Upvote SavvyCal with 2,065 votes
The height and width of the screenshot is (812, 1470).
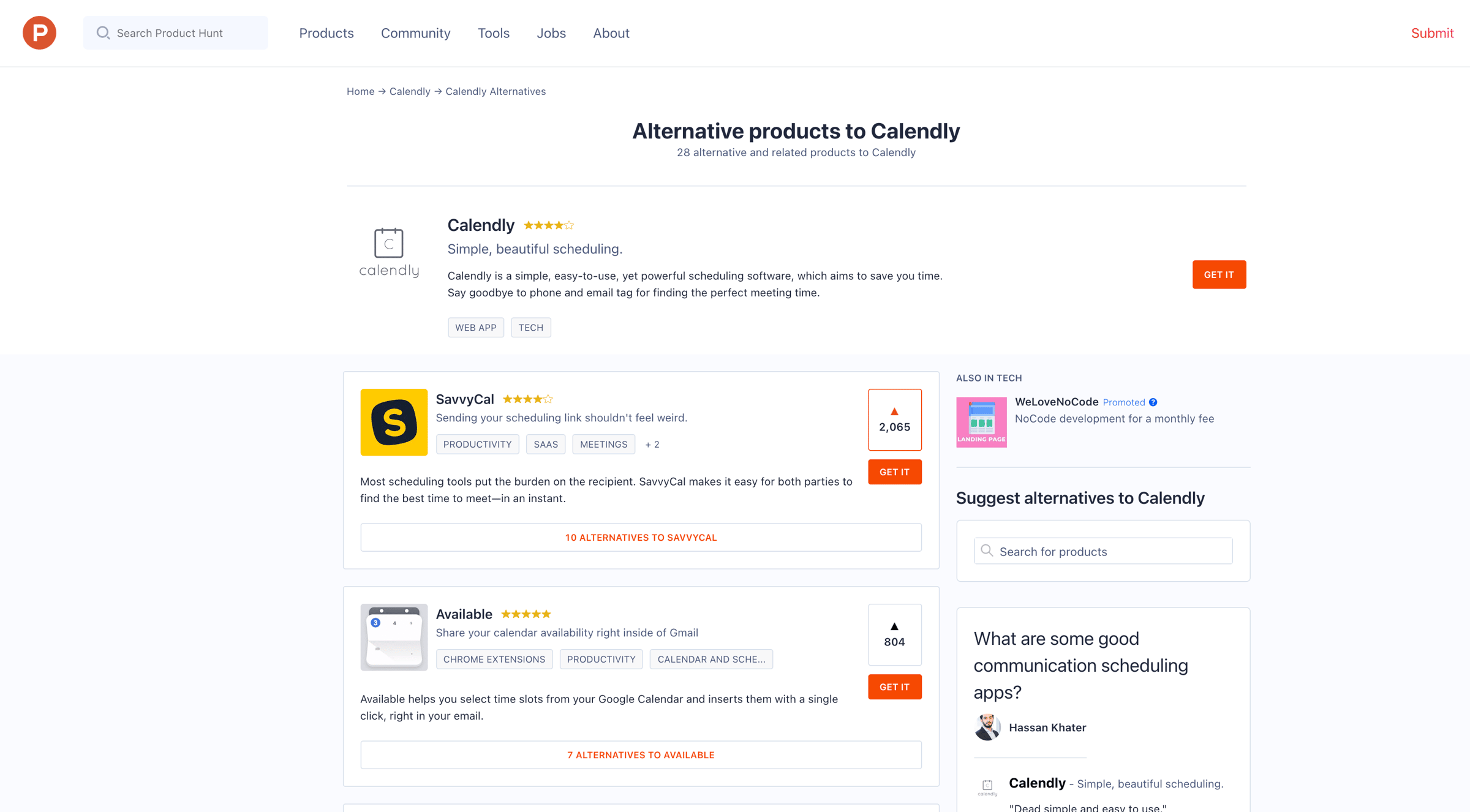tap(894, 419)
